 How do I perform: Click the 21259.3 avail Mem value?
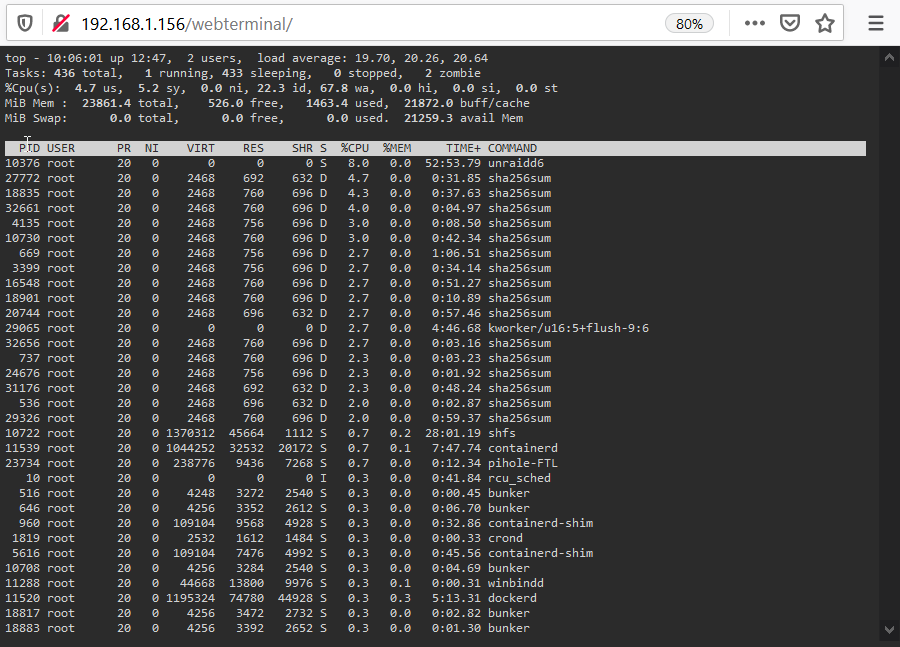[x=463, y=118]
